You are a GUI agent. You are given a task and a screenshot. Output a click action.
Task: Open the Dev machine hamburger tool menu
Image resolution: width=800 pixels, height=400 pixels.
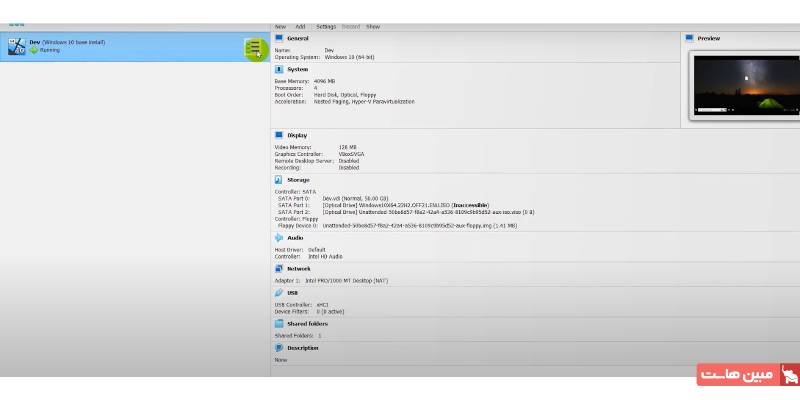[x=254, y=48]
